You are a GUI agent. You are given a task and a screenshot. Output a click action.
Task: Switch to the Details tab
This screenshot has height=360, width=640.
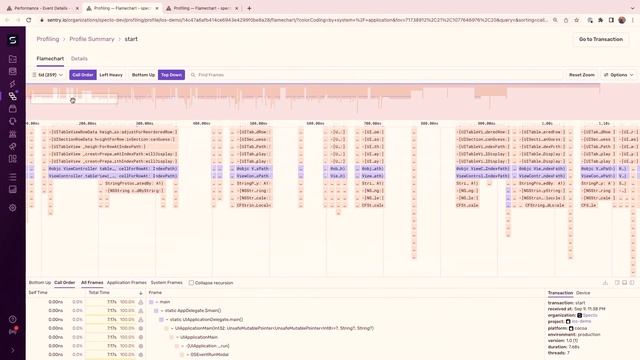(79, 59)
